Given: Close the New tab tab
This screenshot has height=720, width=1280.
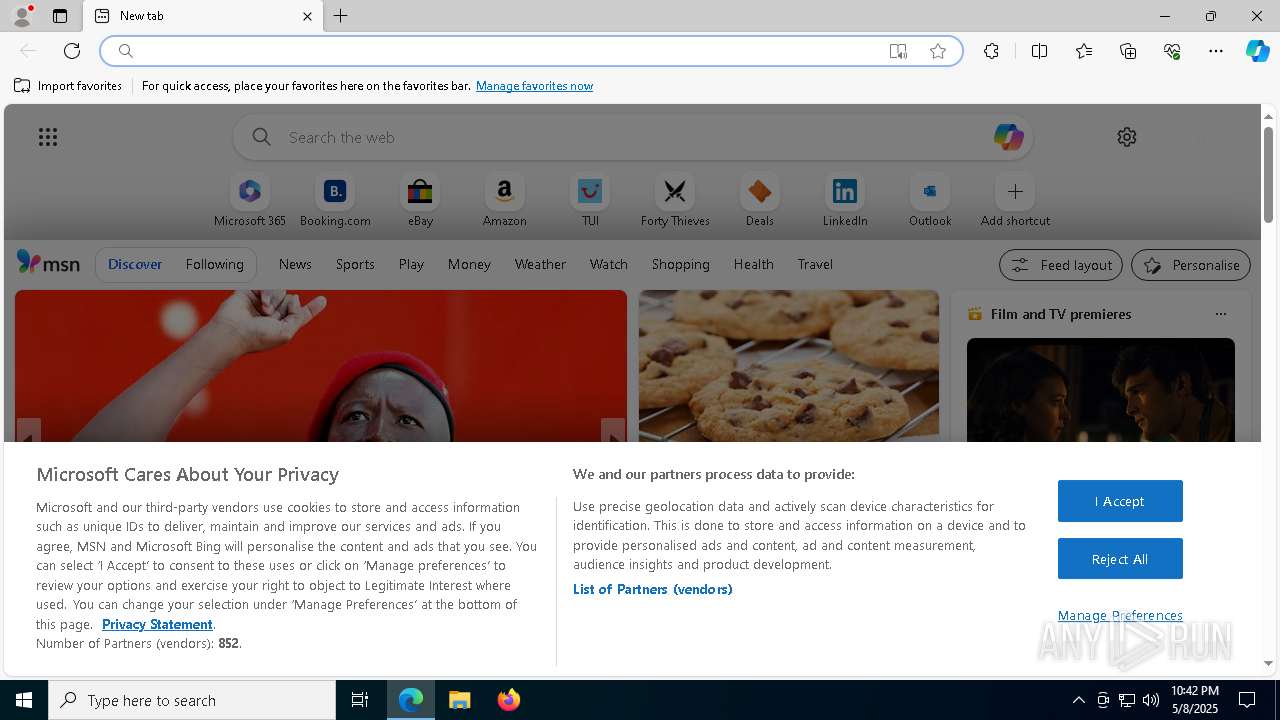Looking at the screenshot, I should (307, 16).
